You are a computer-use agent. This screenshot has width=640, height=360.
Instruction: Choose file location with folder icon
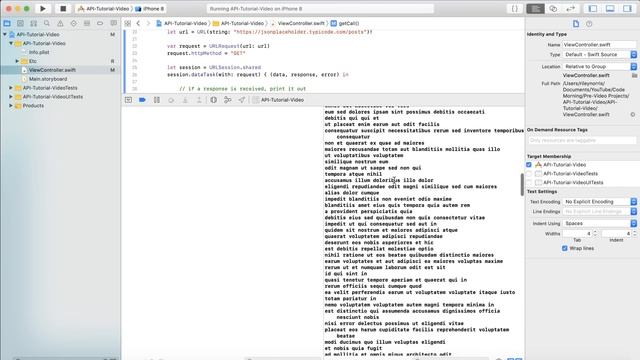(x=634, y=76)
